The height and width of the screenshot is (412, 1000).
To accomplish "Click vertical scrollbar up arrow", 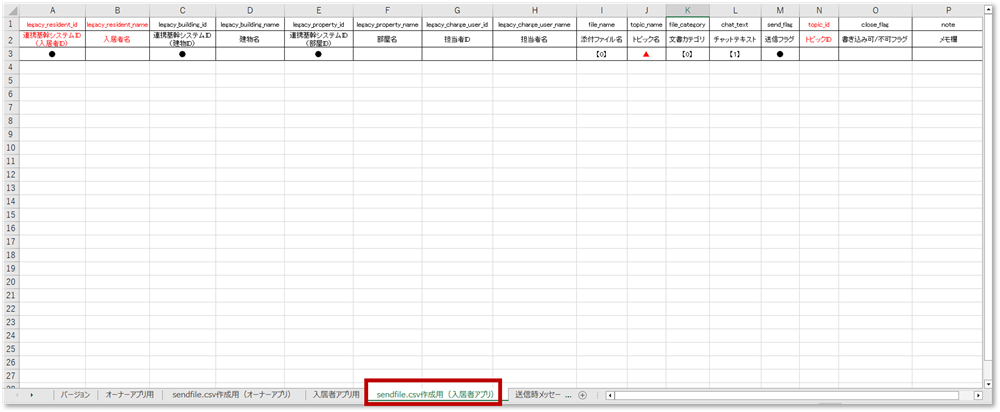I will [989, 10].
